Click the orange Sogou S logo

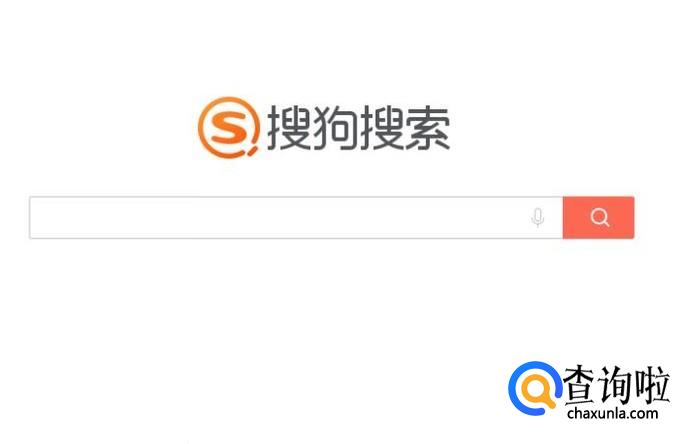[229, 127]
